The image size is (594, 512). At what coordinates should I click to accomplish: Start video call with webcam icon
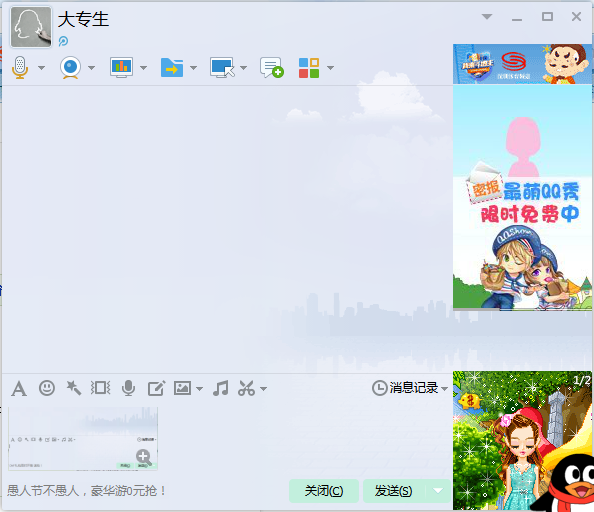click(x=70, y=68)
